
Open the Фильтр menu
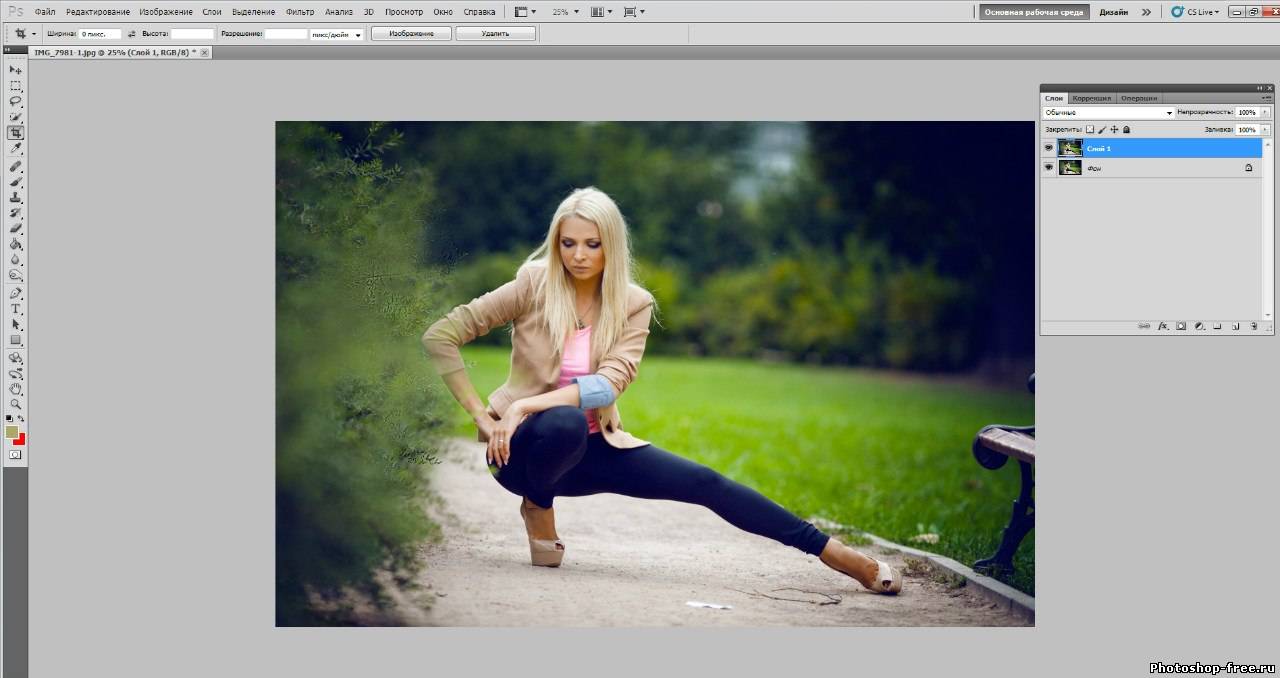point(299,12)
